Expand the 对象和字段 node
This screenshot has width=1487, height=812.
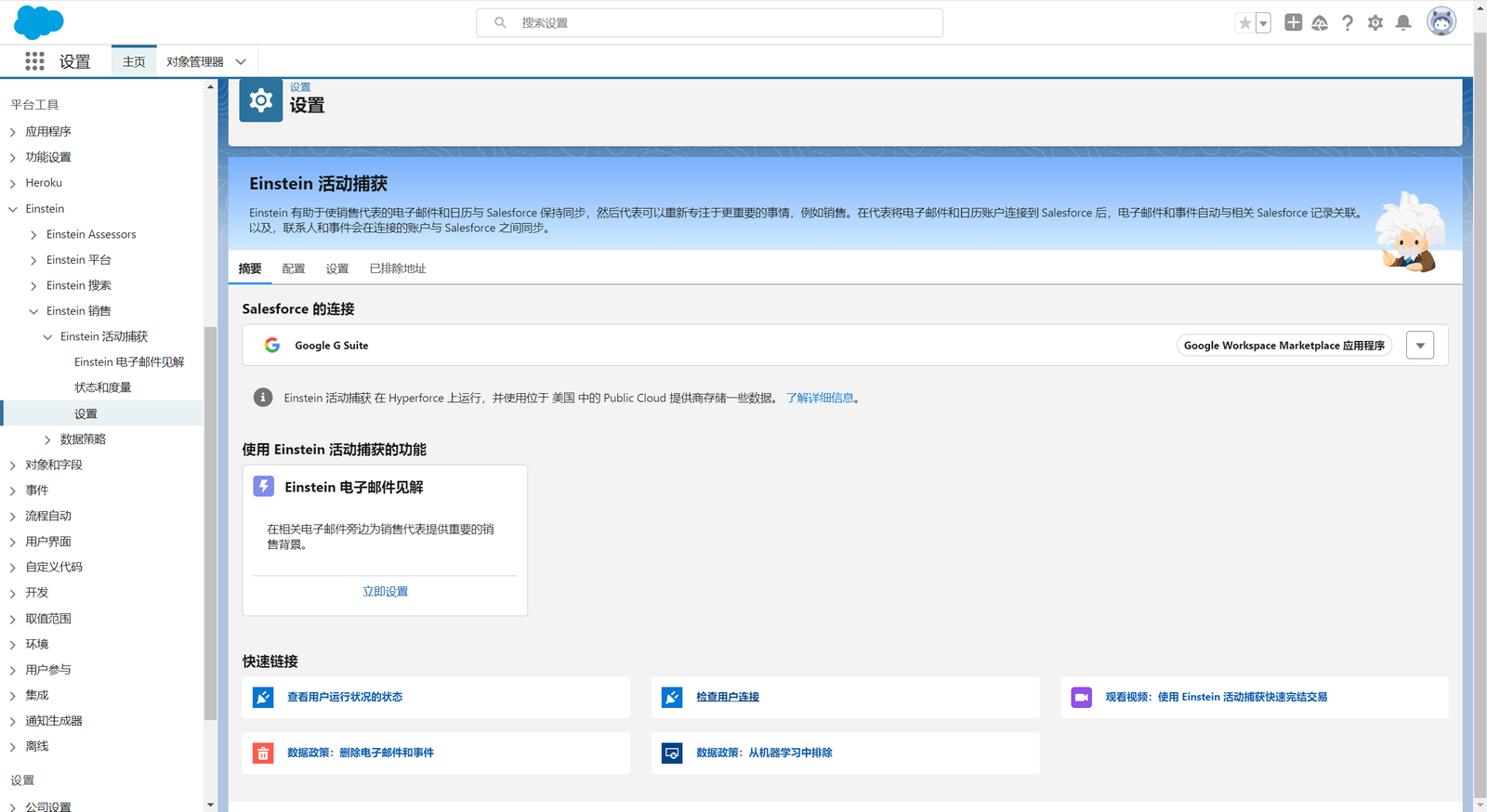[x=13, y=465]
